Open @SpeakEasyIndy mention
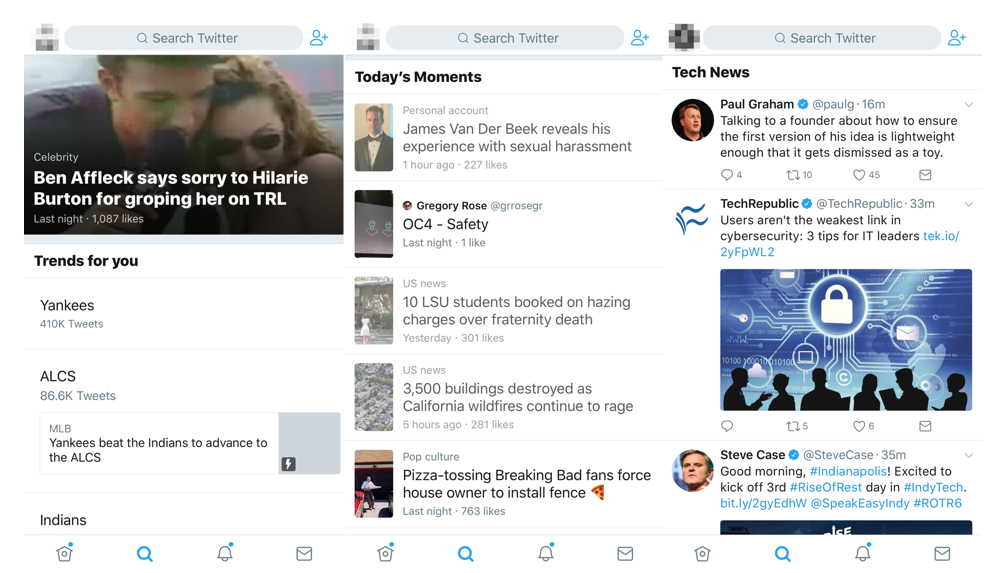The width and height of the screenshot is (1006, 573). (x=860, y=504)
